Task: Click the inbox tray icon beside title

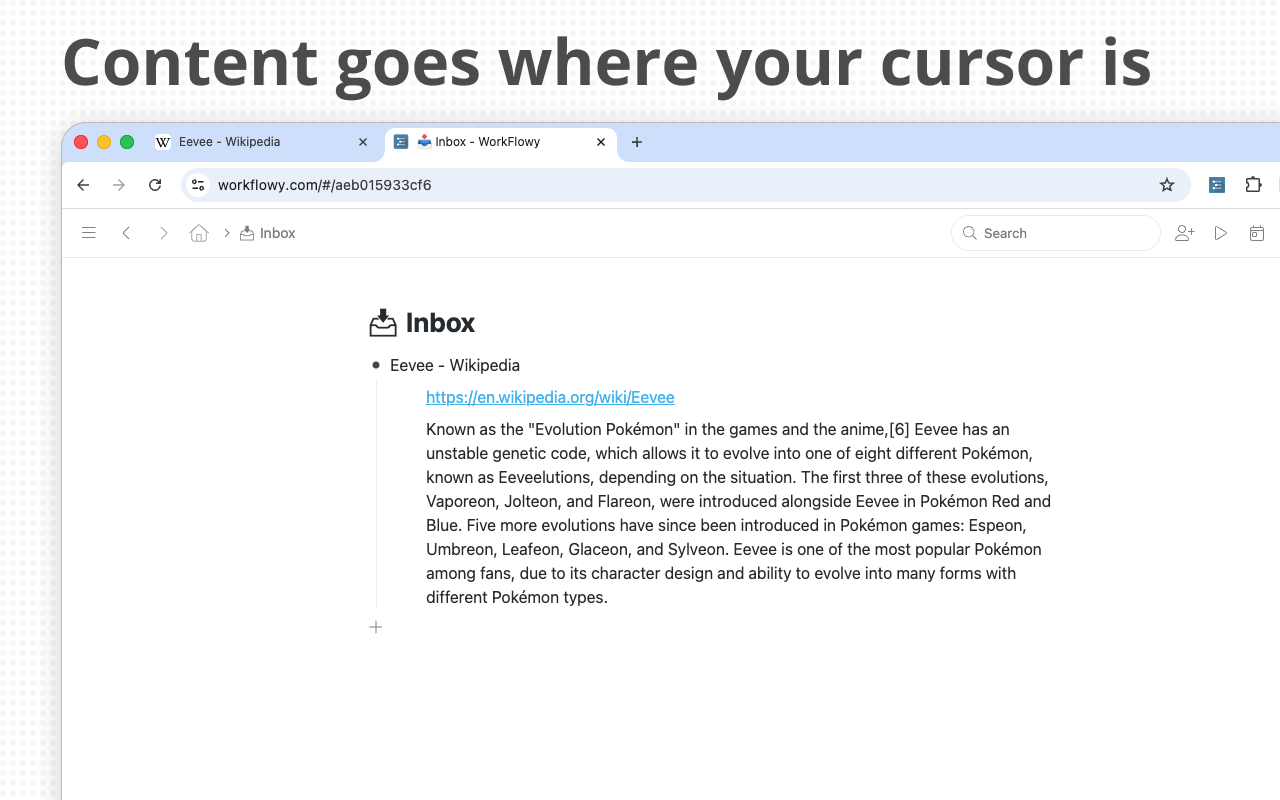Action: pos(383,323)
